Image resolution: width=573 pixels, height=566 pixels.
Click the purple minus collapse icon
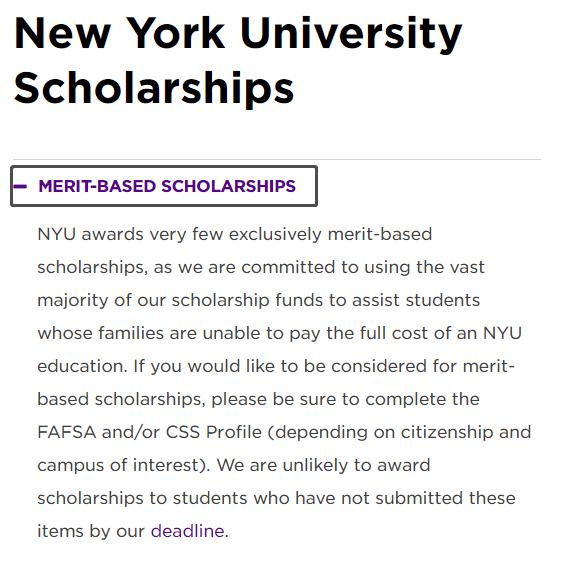(20, 186)
